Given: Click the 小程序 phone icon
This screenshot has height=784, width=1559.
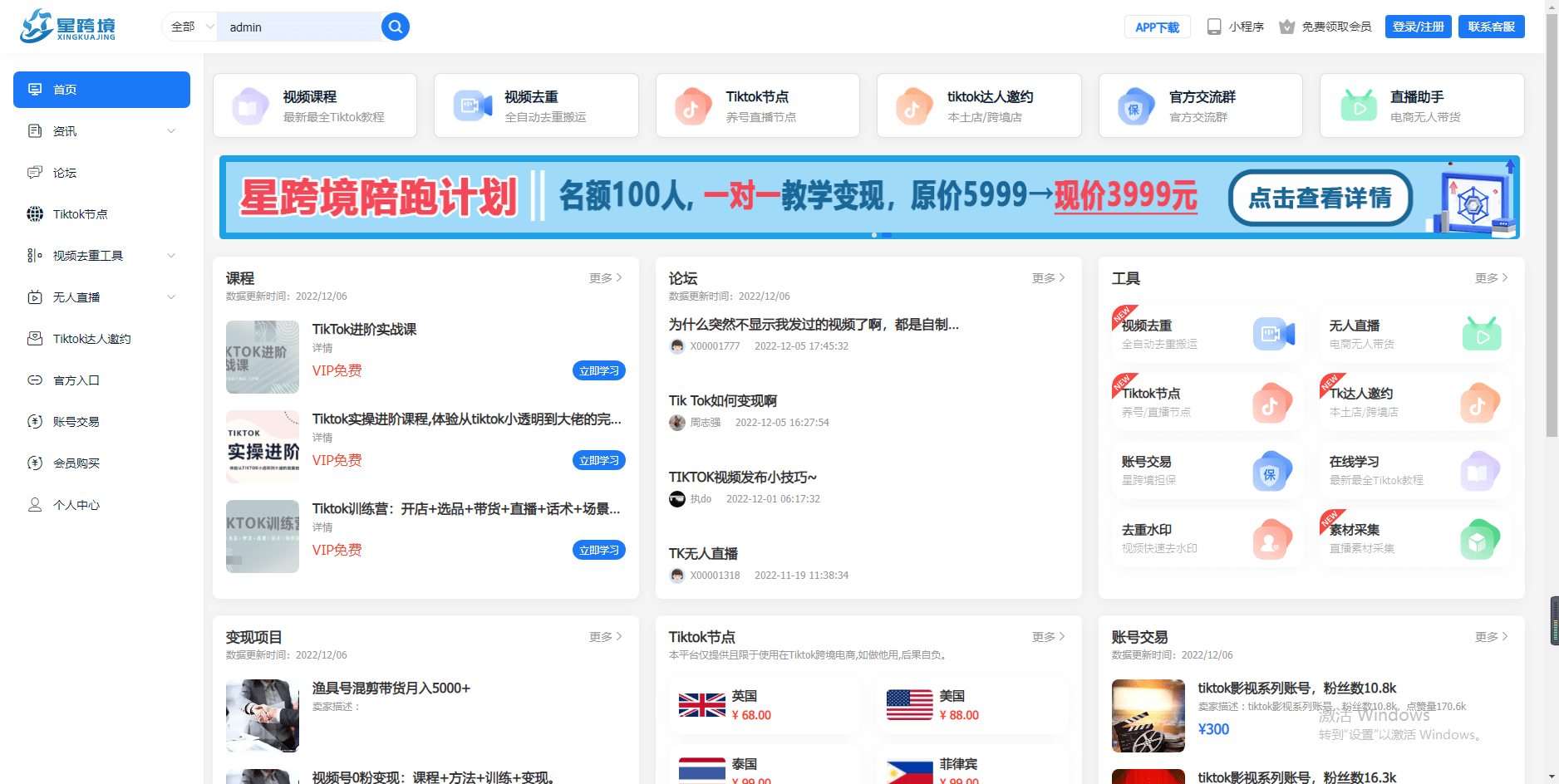Looking at the screenshot, I should (1214, 27).
